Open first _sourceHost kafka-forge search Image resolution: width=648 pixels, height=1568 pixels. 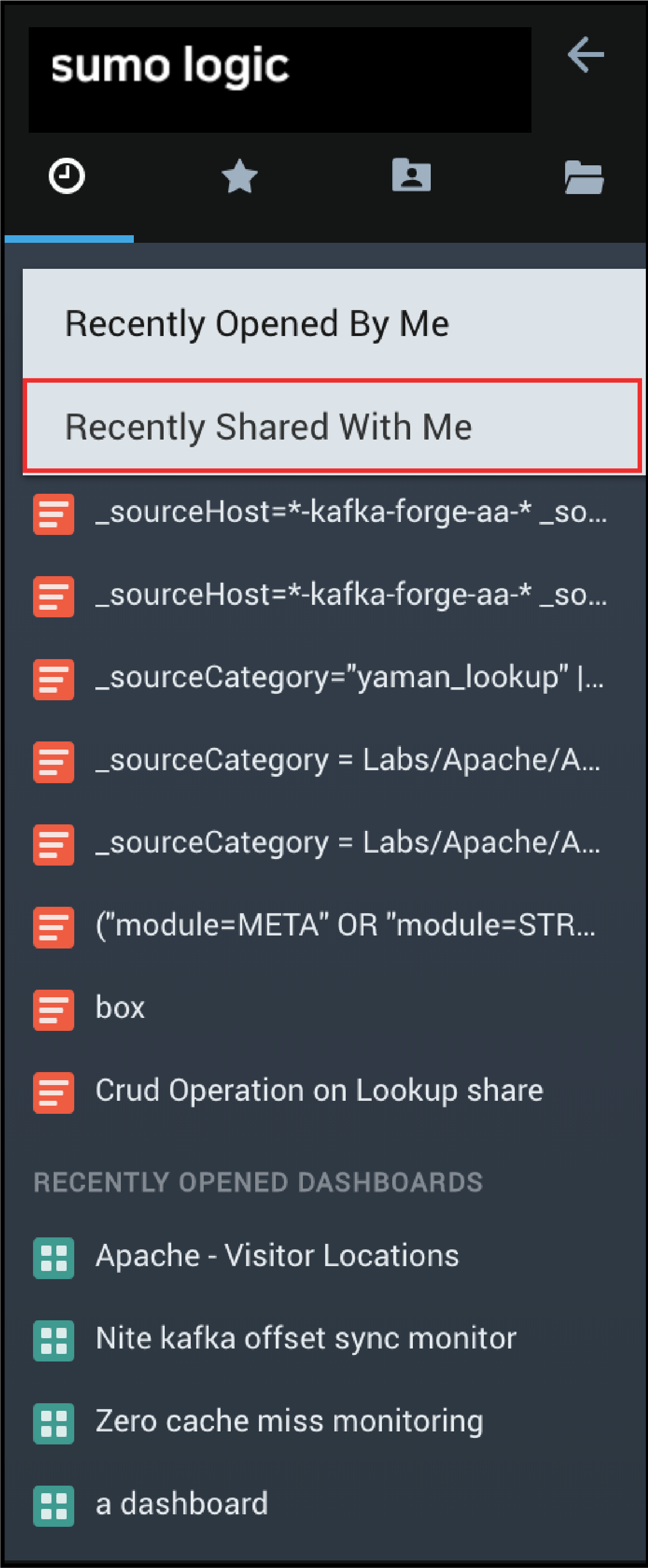tap(351, 512)
